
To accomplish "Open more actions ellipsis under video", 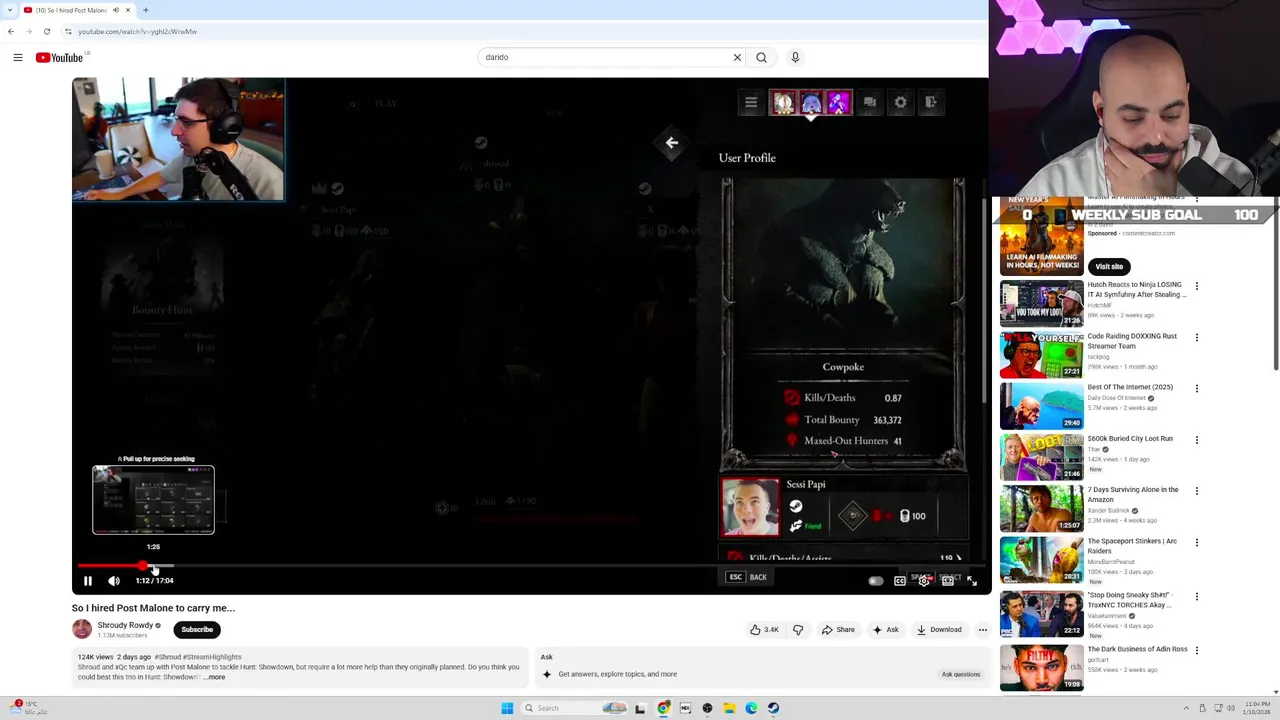I will pyautogui.click(x=982, y=630).
